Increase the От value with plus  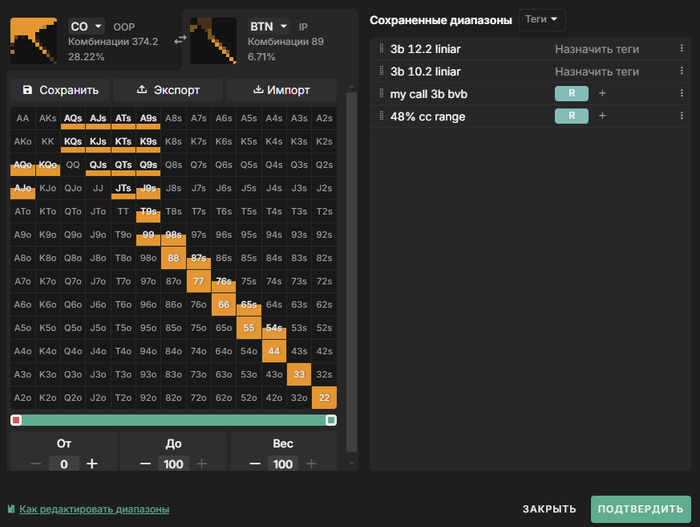[x=92, y=464]
